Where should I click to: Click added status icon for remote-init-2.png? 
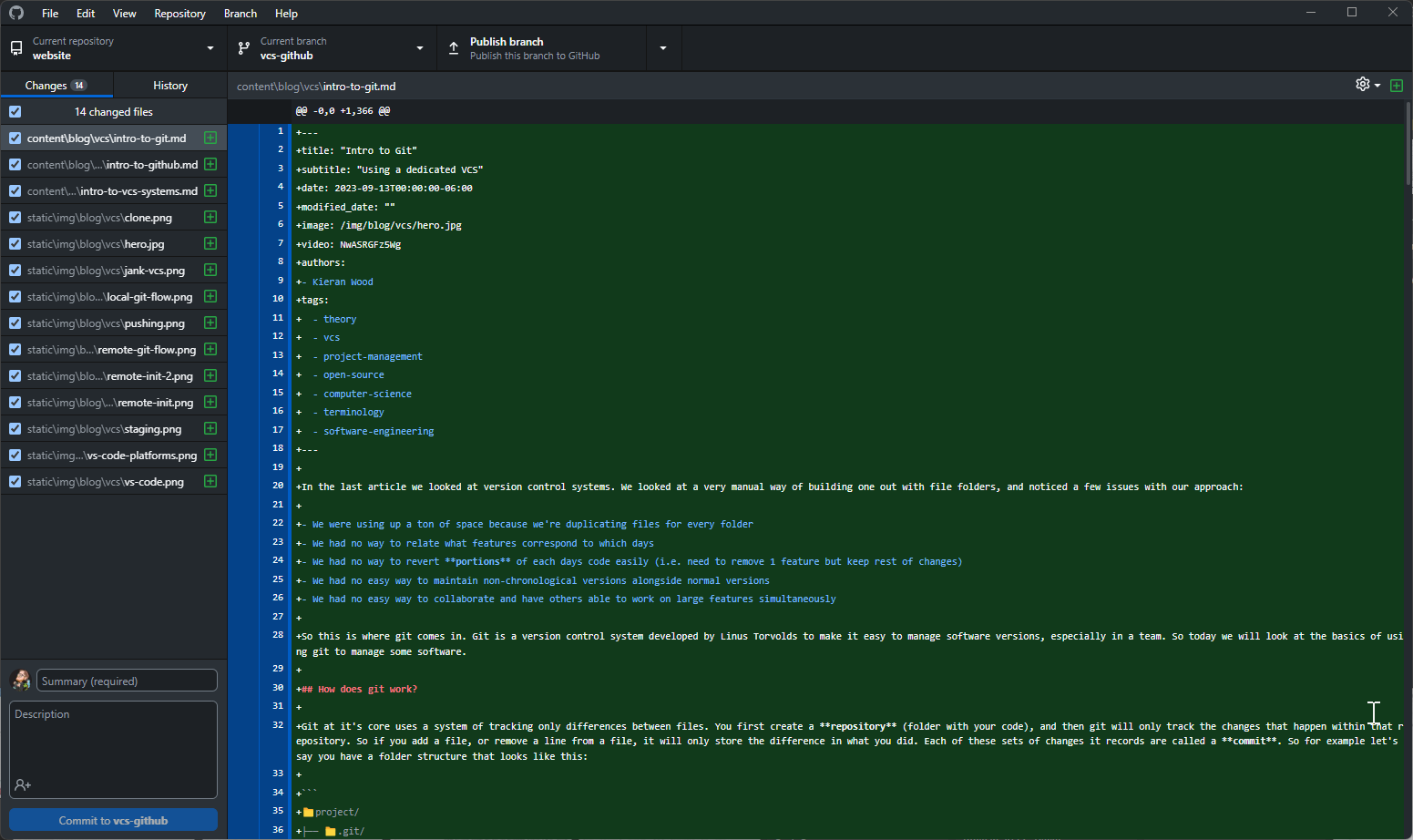coord(210,375)
